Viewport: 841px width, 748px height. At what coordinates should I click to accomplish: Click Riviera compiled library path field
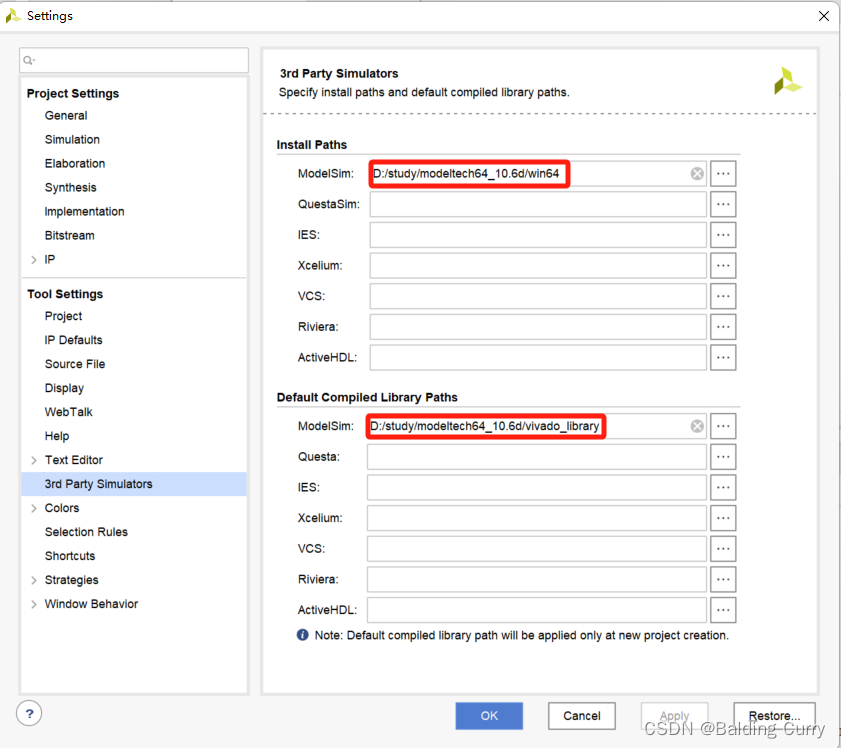[x=537, y=579]
